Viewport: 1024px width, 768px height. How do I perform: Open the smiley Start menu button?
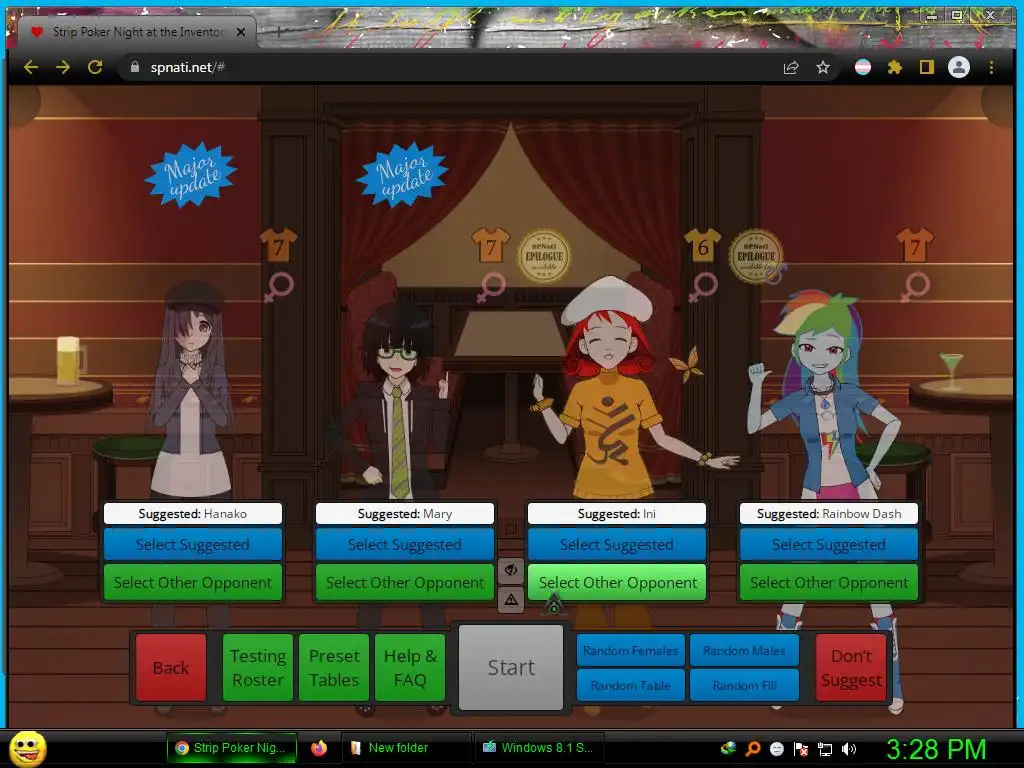click(28, 748)
